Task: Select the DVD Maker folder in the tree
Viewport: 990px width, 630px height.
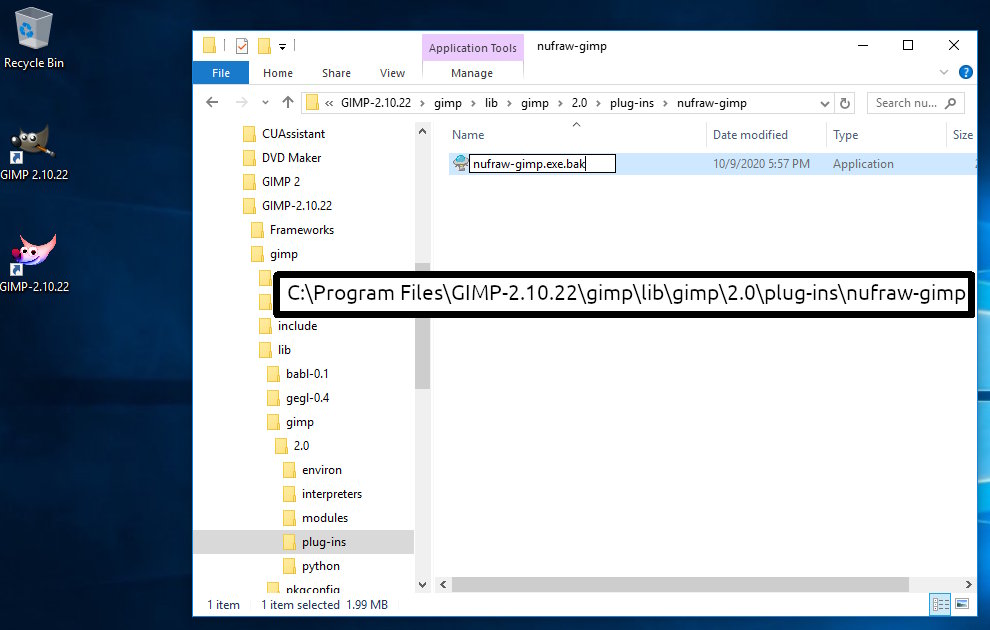Action: point(291,158)
